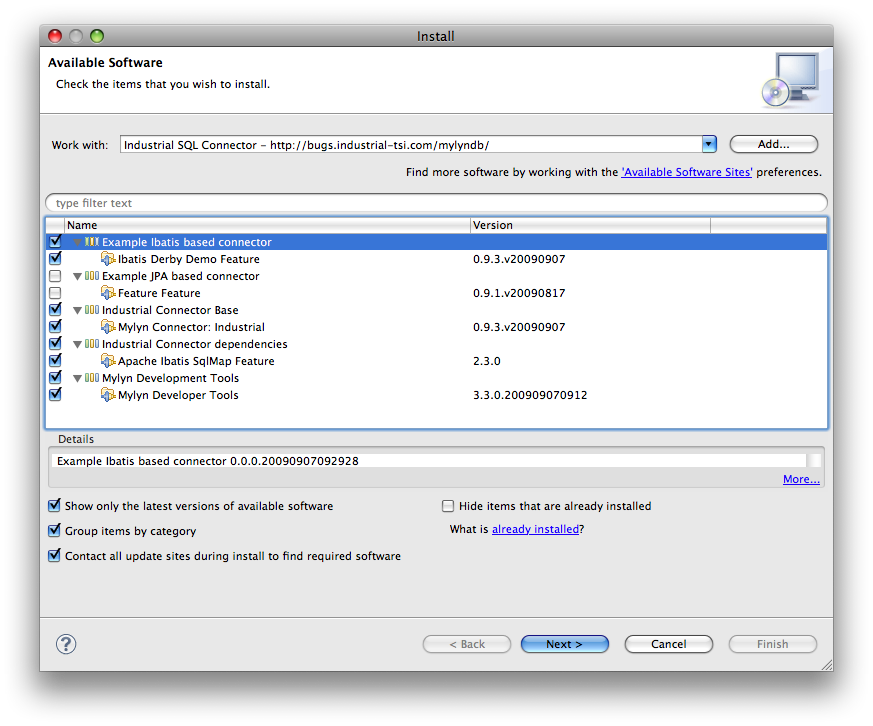Click the Cancel button

[669, 644]
